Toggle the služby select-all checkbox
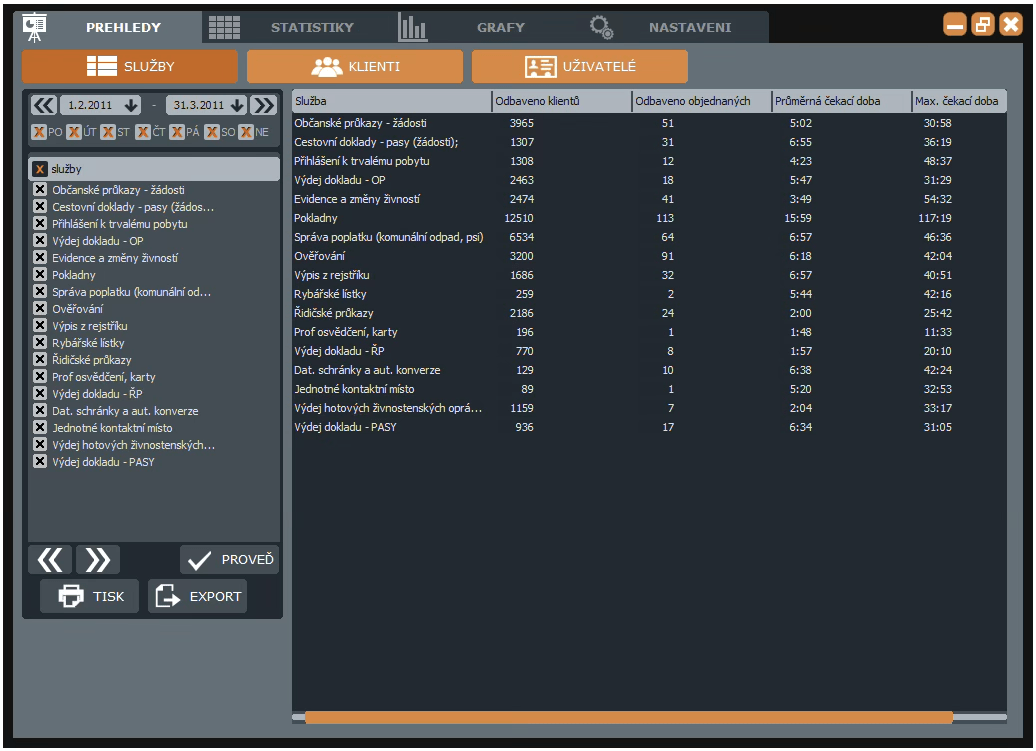 click(40, 169)
